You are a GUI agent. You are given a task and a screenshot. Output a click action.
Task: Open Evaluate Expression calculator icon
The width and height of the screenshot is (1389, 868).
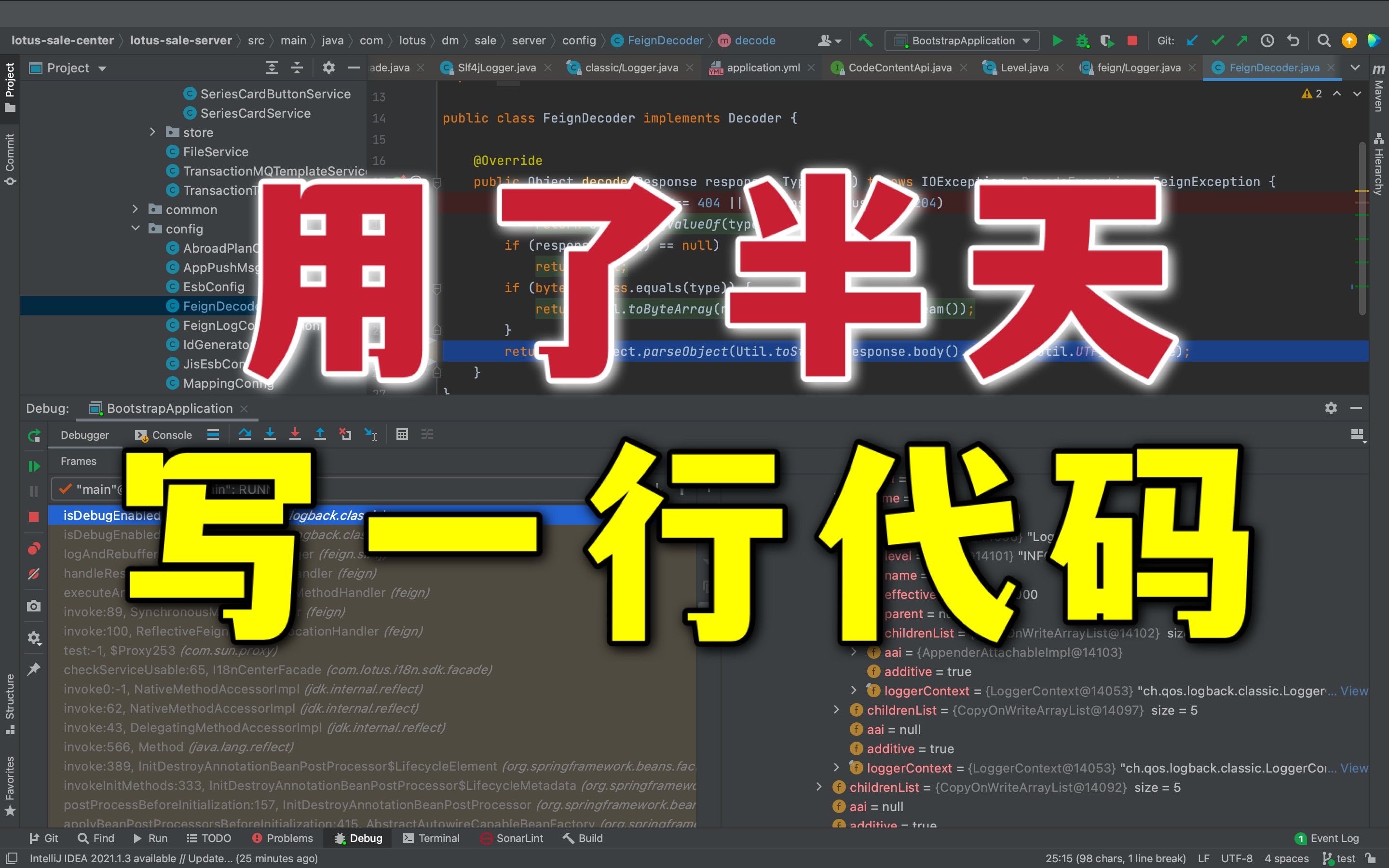[402, 434]
